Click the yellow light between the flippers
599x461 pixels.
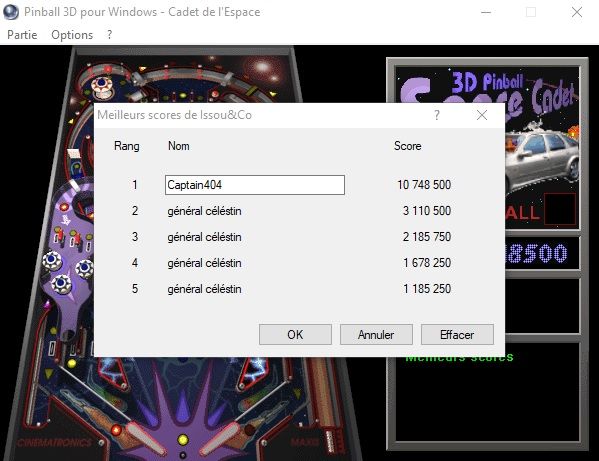pos(183,439)
